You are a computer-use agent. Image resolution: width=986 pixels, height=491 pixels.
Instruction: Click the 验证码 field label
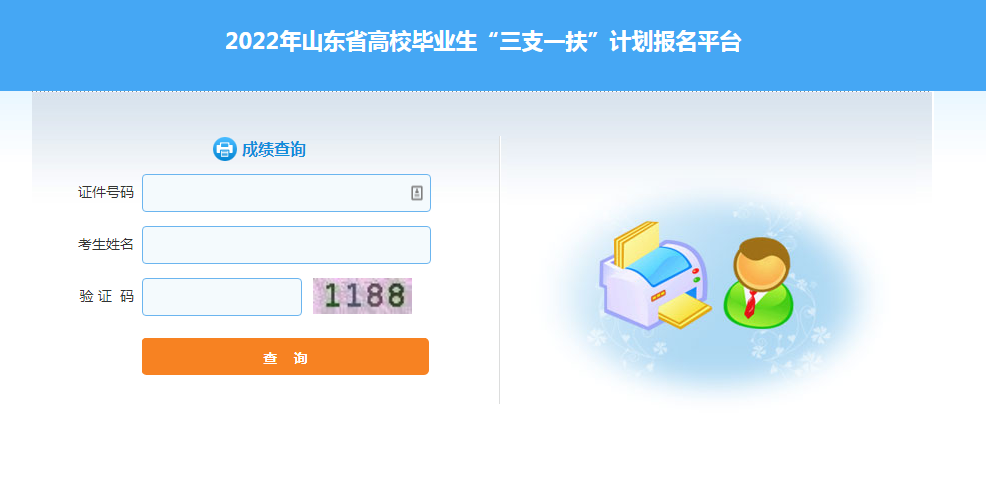(x=106, y=296)
